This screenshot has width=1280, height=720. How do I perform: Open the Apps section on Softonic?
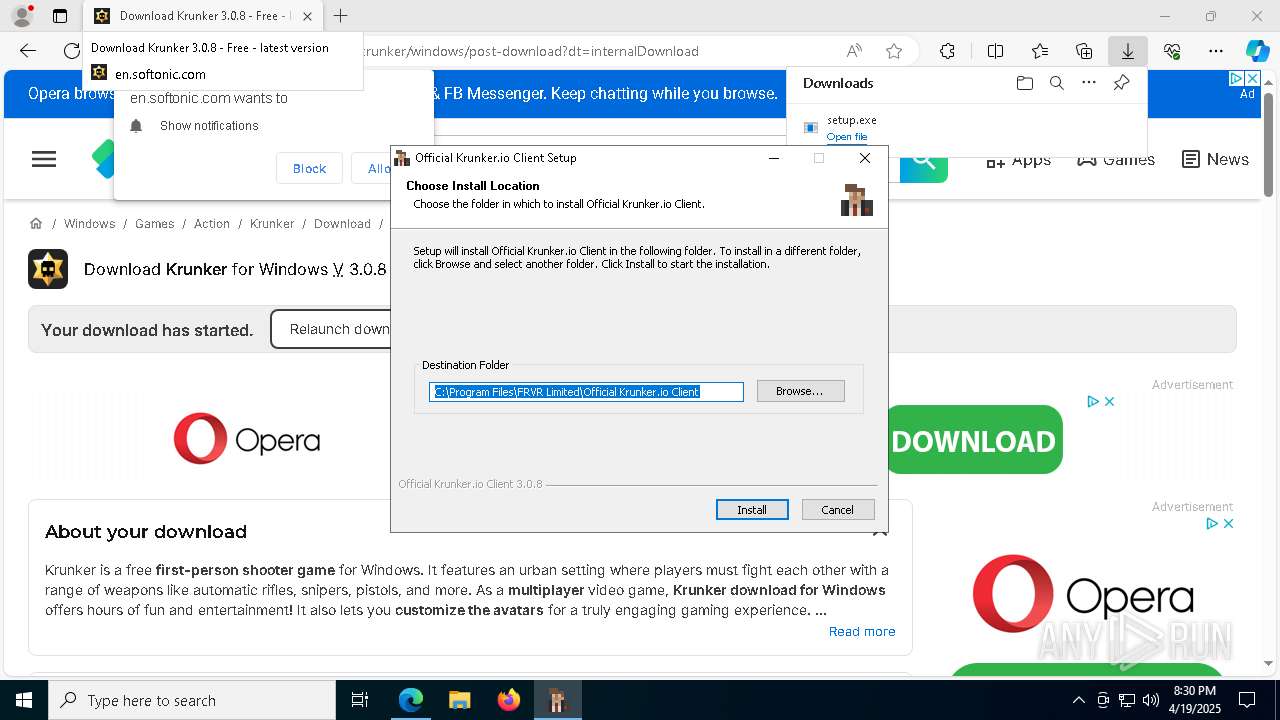pos(1018,160)
